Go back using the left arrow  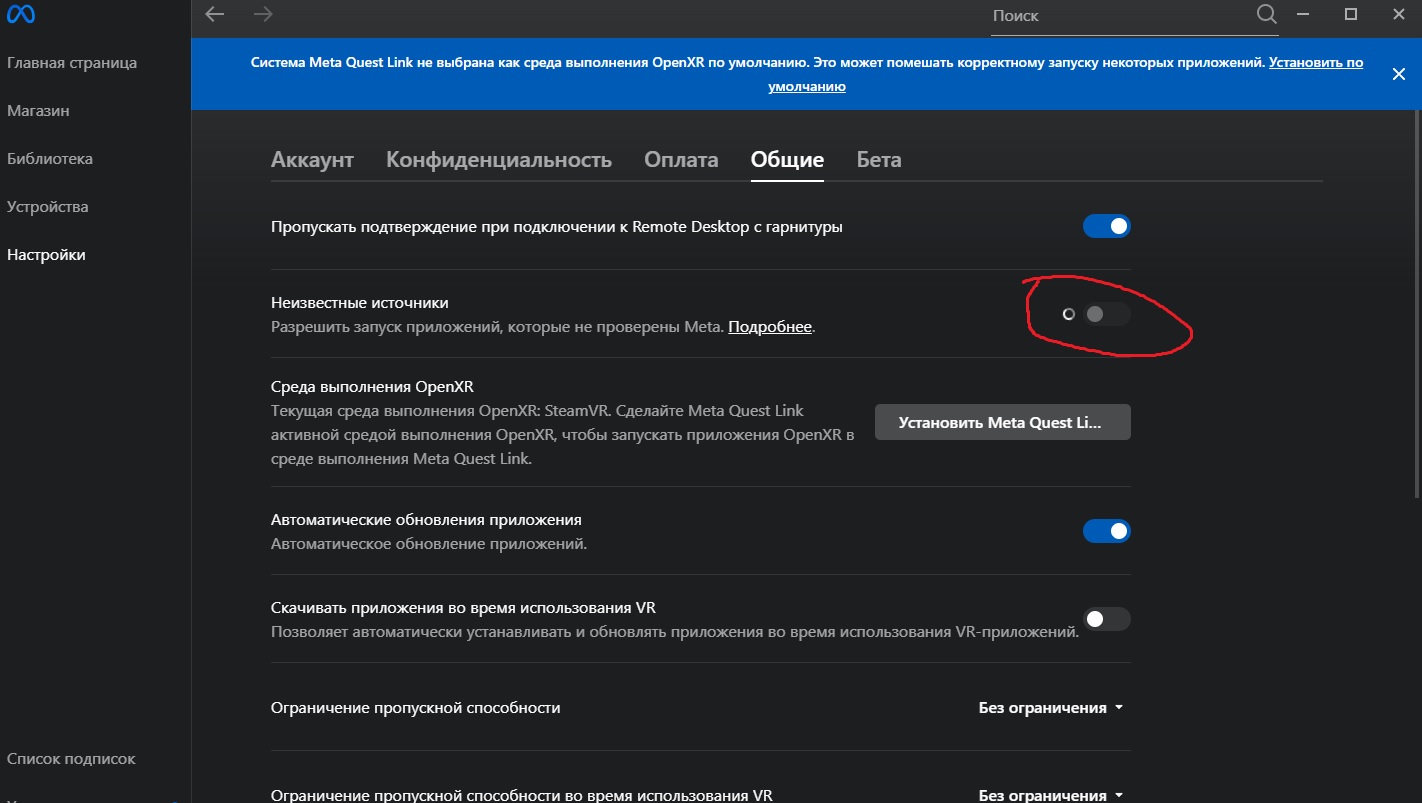(x=215, y=14)
